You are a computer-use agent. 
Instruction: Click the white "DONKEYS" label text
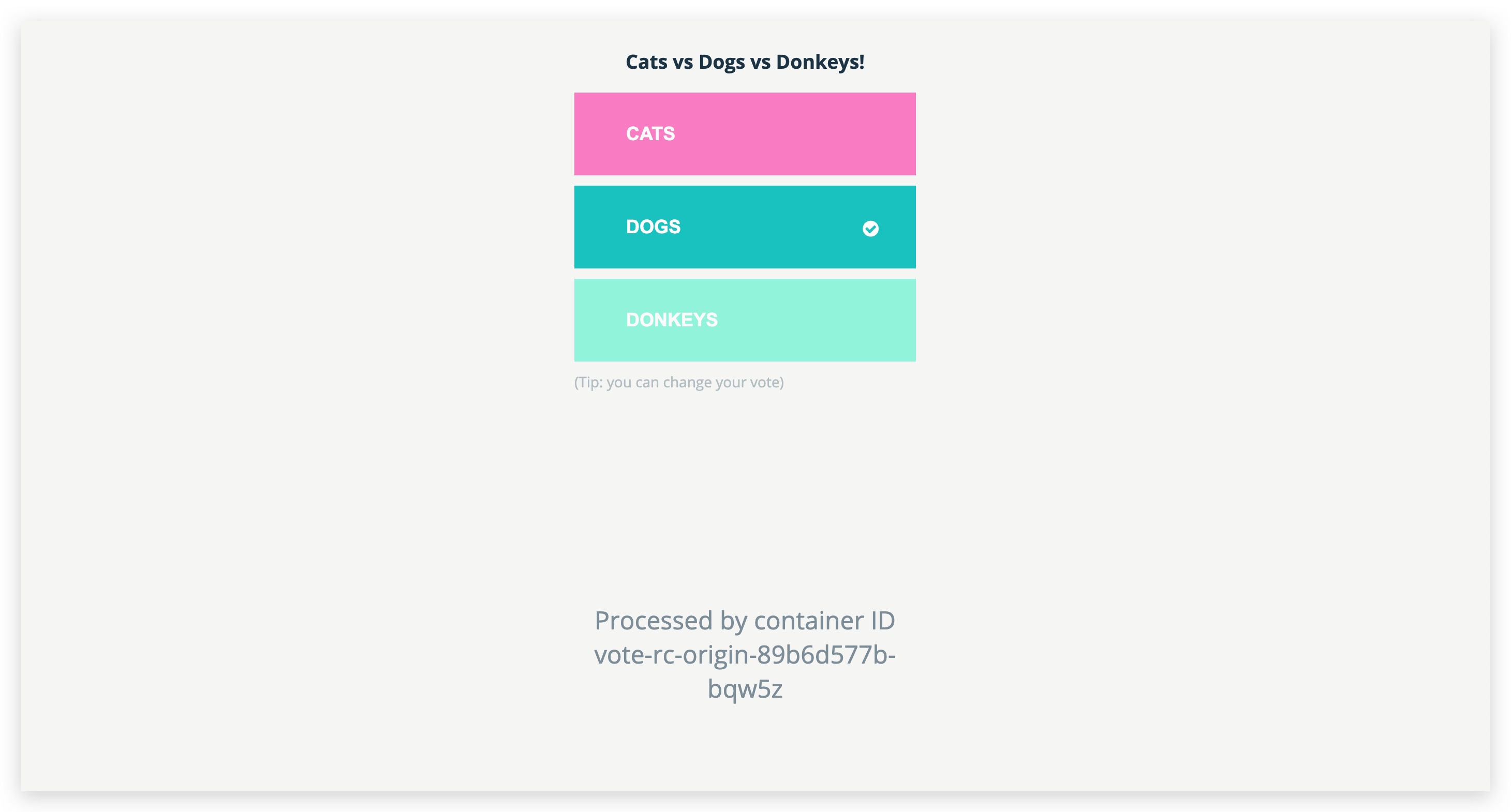tap(672, 320)
